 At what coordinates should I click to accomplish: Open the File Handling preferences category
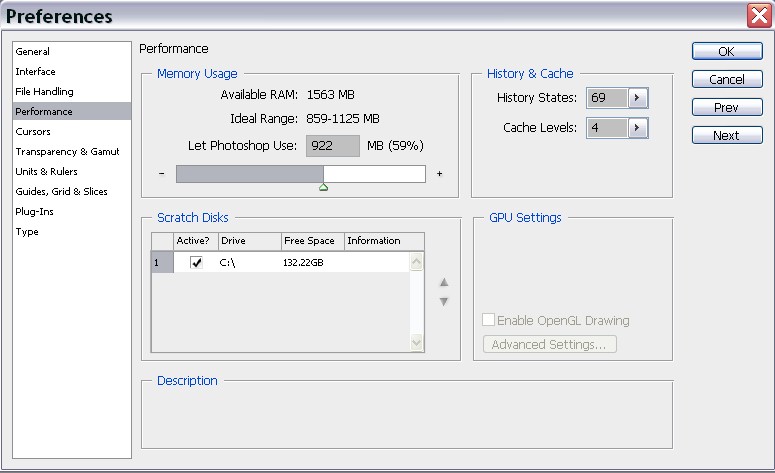(x=44, y=92)
